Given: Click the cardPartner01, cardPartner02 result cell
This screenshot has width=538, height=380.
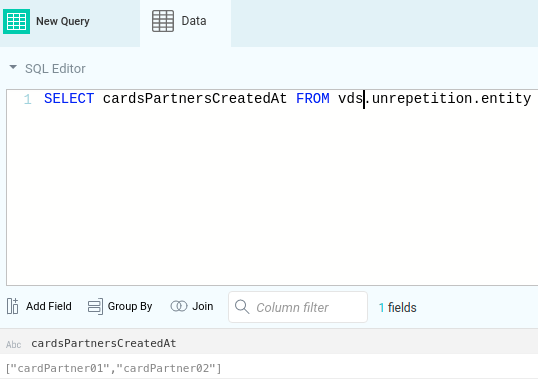Looking at the screenshot, I should 114,368.
